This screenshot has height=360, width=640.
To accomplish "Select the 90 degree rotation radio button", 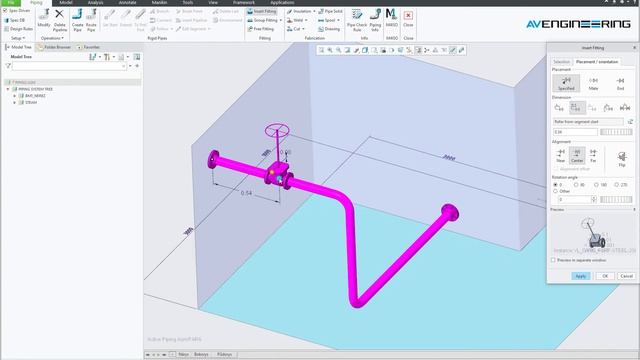I will pyautogui.click(x=576, y=185).
